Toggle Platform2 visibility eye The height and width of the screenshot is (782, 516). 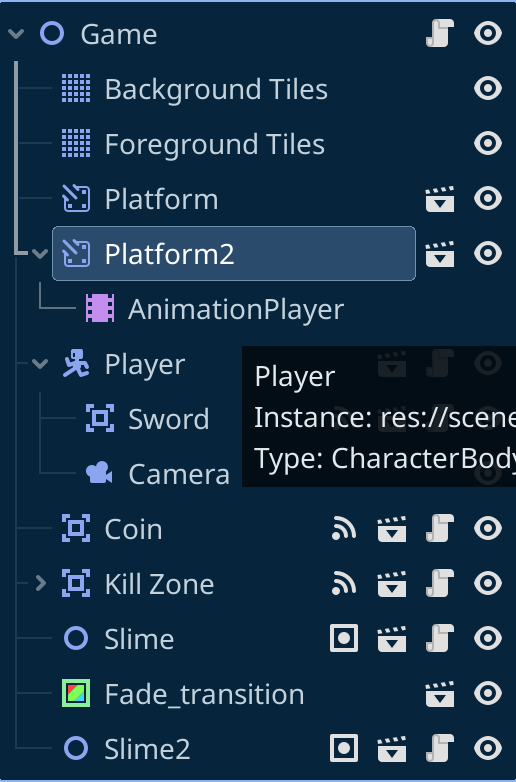click(x=488, y=253)
